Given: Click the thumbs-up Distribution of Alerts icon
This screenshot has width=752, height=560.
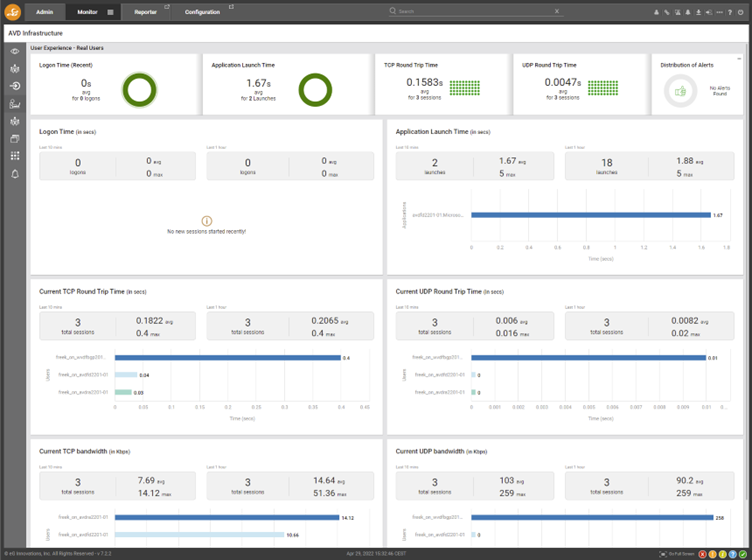Looking at the screenshot, I should (x=680, y=91).
